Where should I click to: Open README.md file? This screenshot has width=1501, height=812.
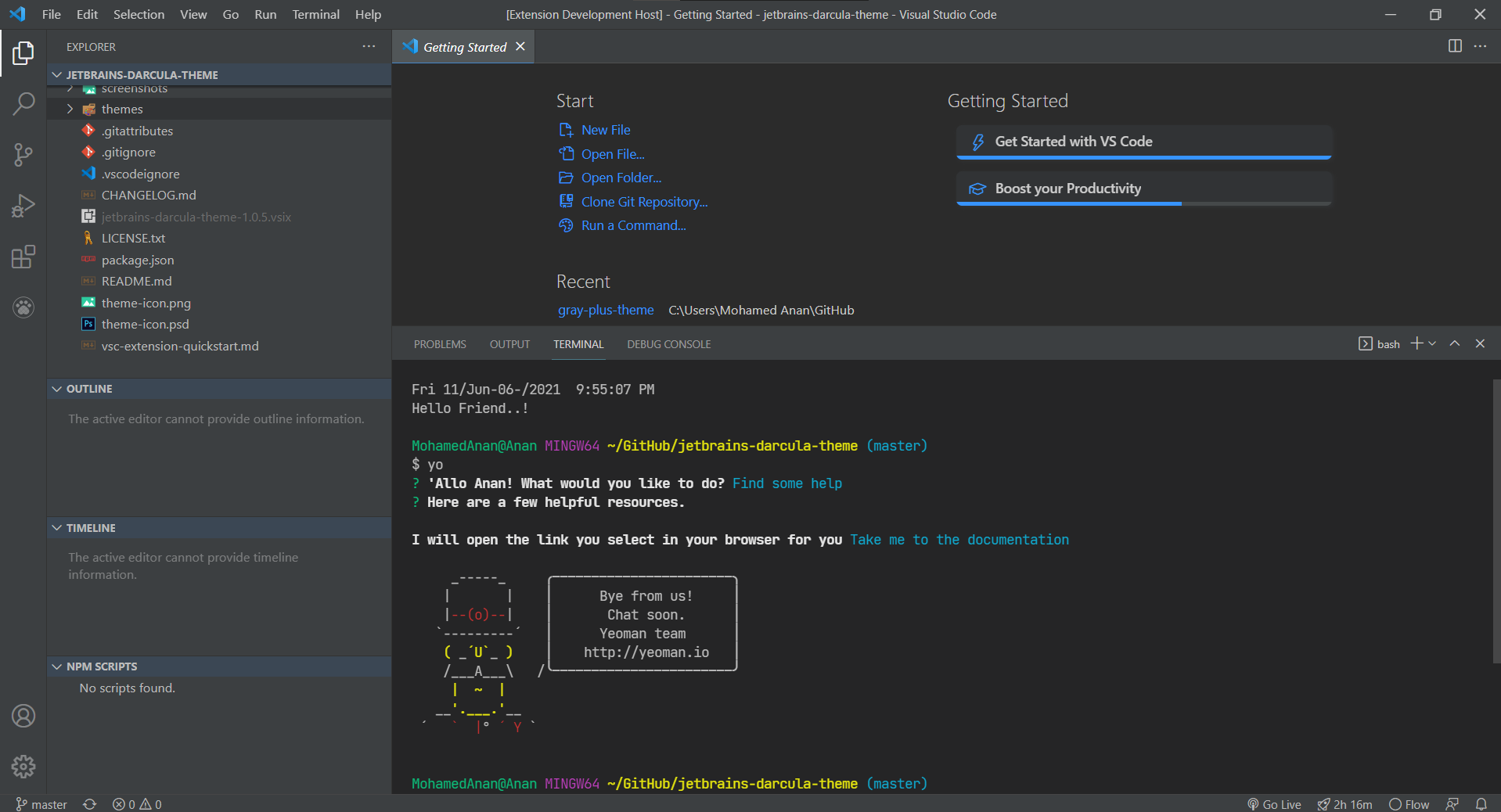pos(219,281)
